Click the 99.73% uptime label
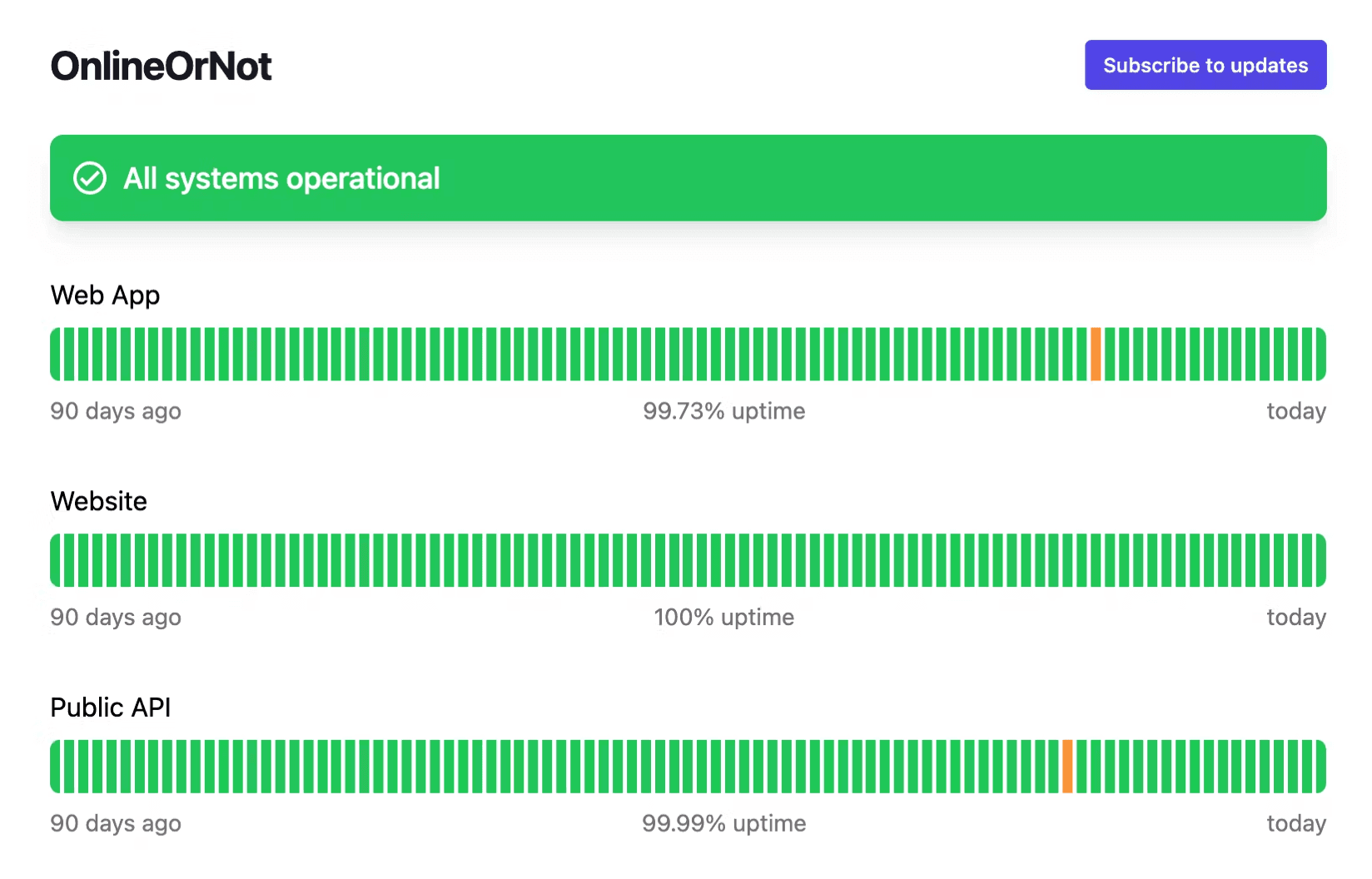The height and width of the screenshot is (879, 1372). 723,411
